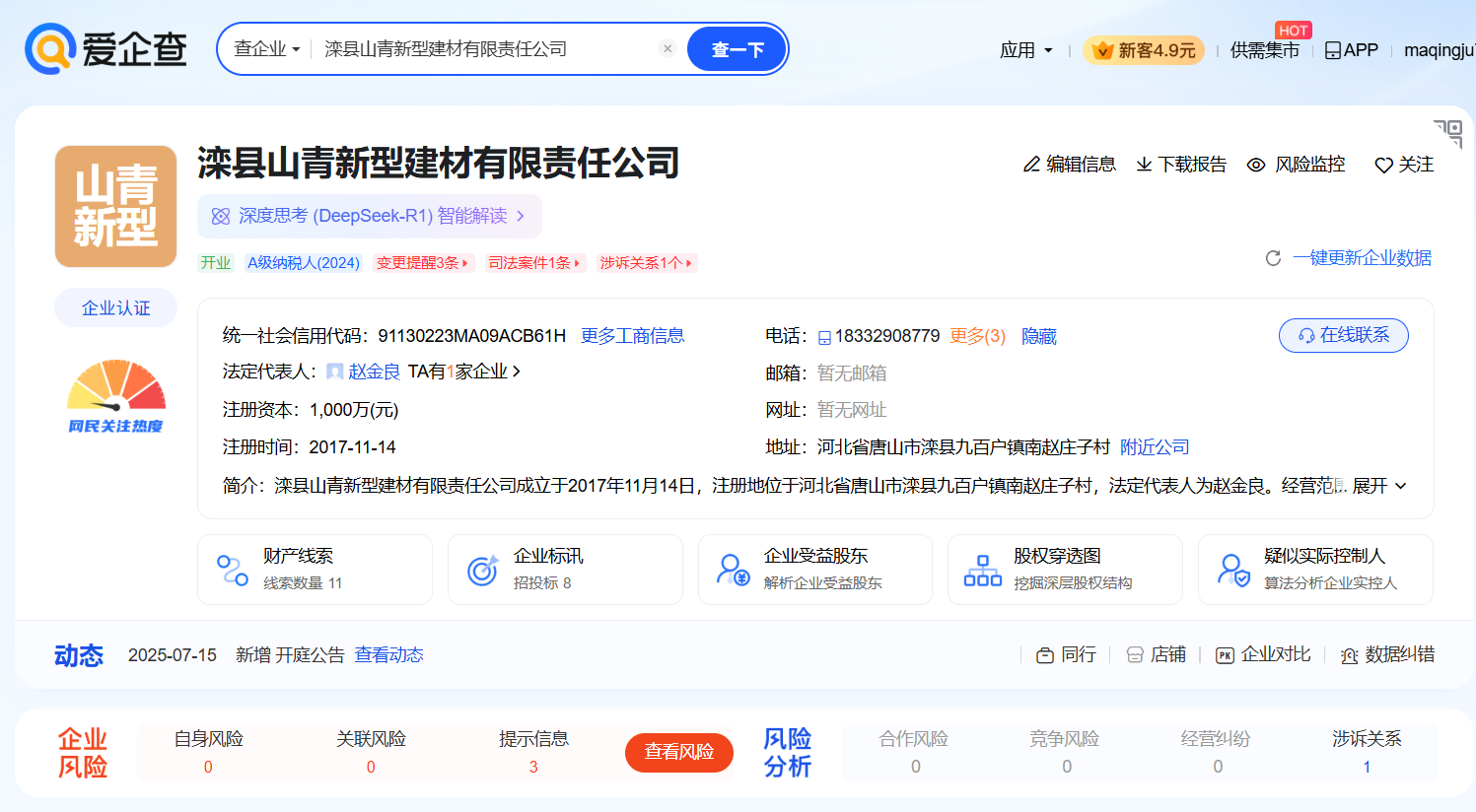Open the judicial cases tag
This screenshot has height=812, width=1476.
[x=534, y=263]
